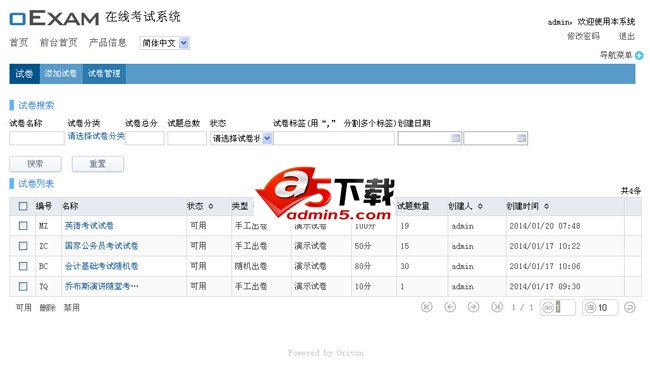The height and width of the screenshot is (389, 650).
Task: Open 首页 in top menu
Action: point(19,42)
